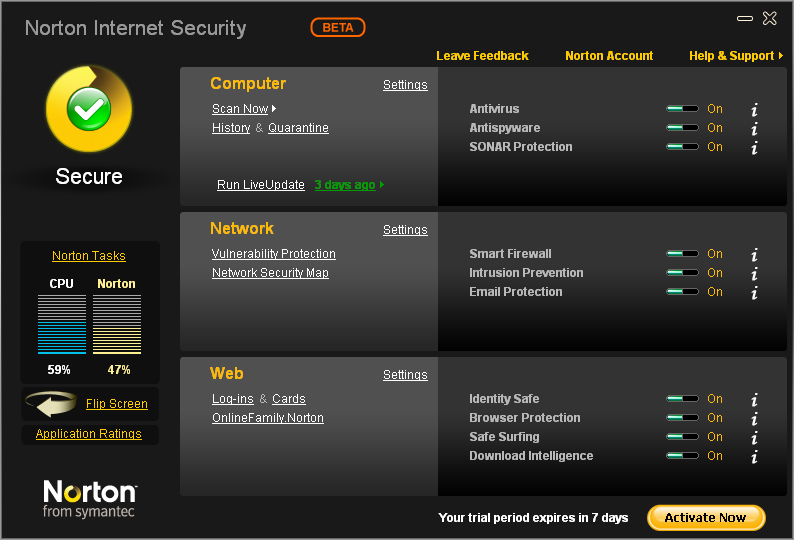Expand Help & Support dropdown
Viewport: 794px width, 540px height.
781,56
